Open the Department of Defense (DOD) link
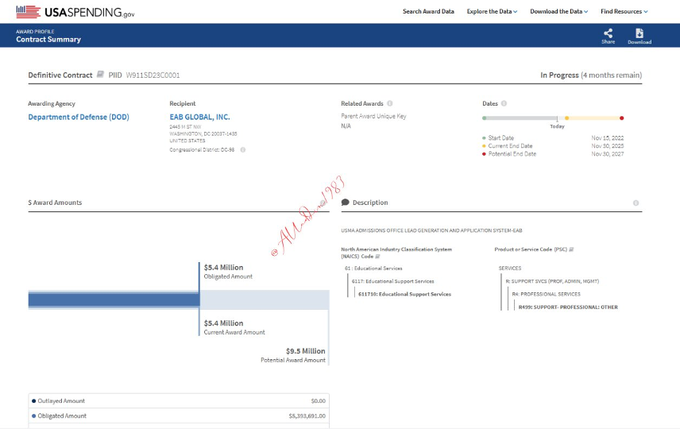This screenshot has height=429, width=680. point(78,117)
